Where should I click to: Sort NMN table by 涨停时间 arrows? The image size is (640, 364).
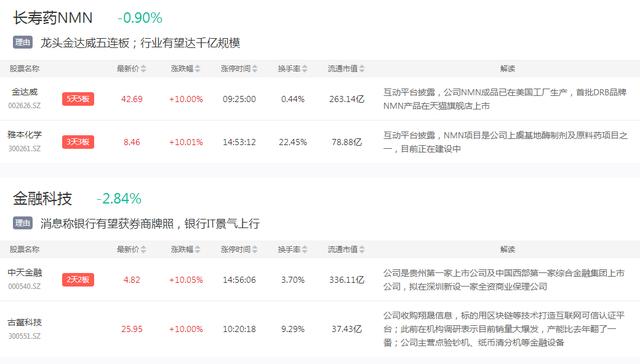pos(255,69)
